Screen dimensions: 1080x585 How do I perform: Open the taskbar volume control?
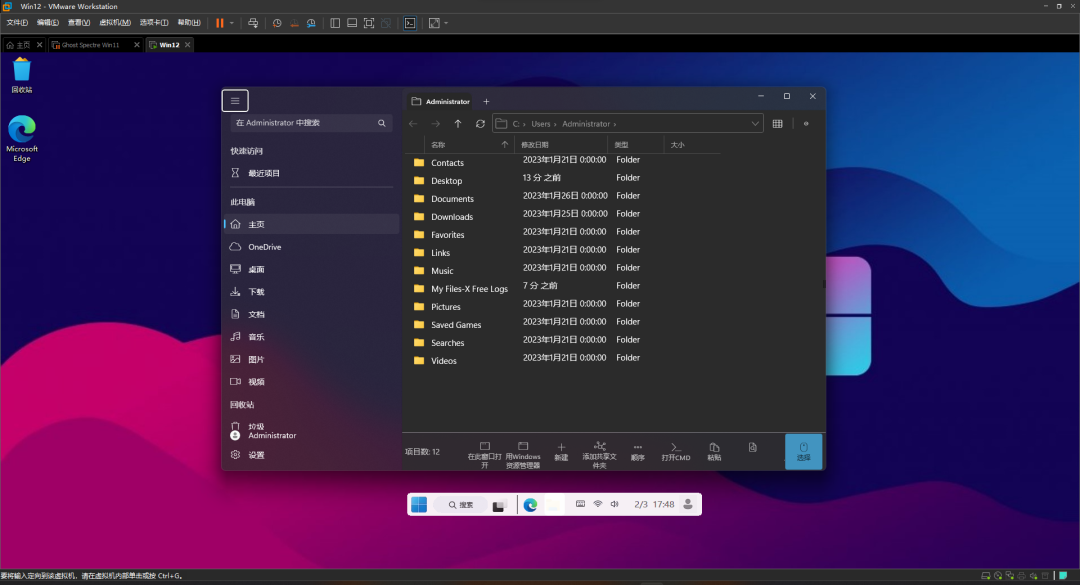tap(614, 504)
